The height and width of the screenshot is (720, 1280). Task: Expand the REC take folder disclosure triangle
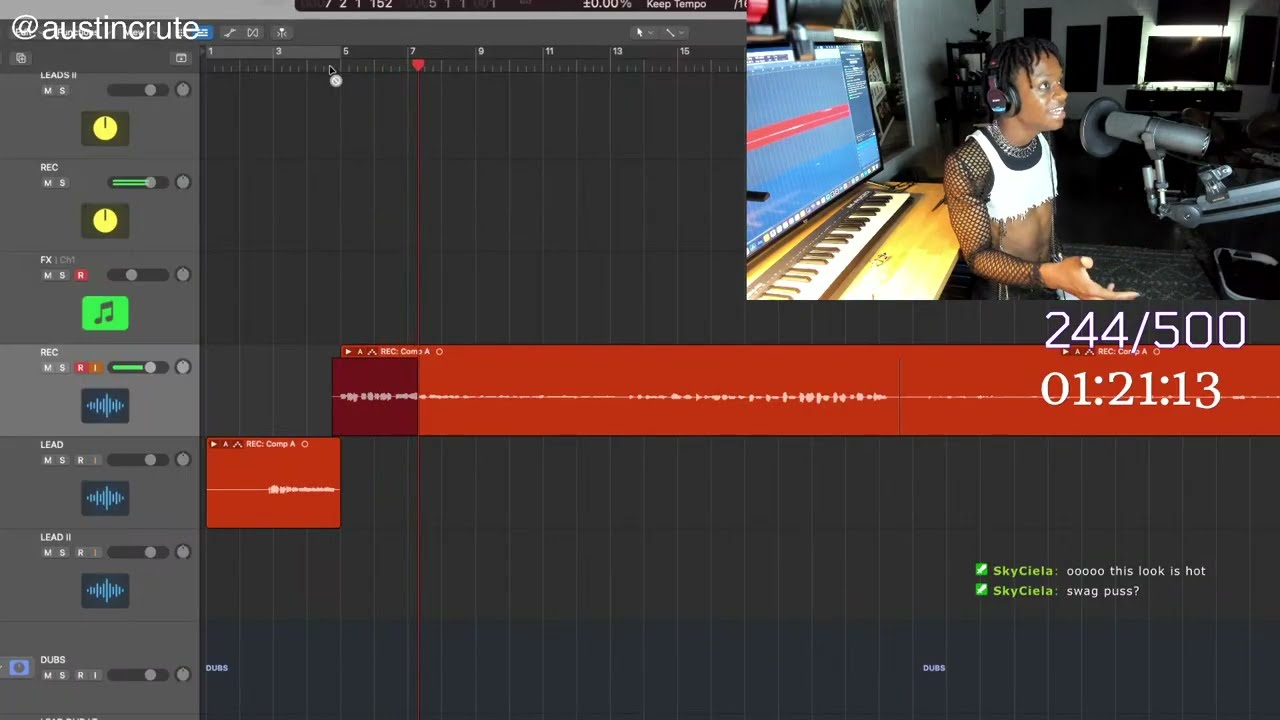click(x=347, y=352)
